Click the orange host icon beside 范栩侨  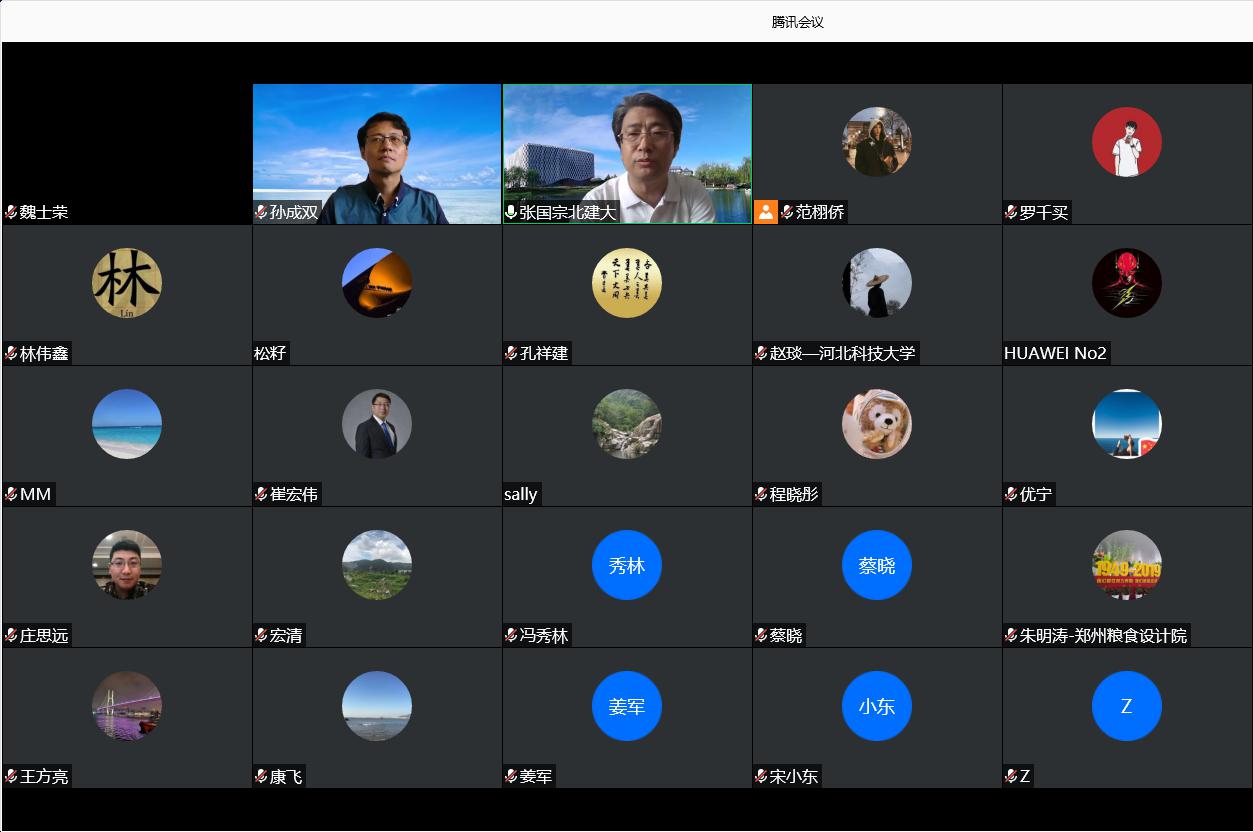click(766, 212)
